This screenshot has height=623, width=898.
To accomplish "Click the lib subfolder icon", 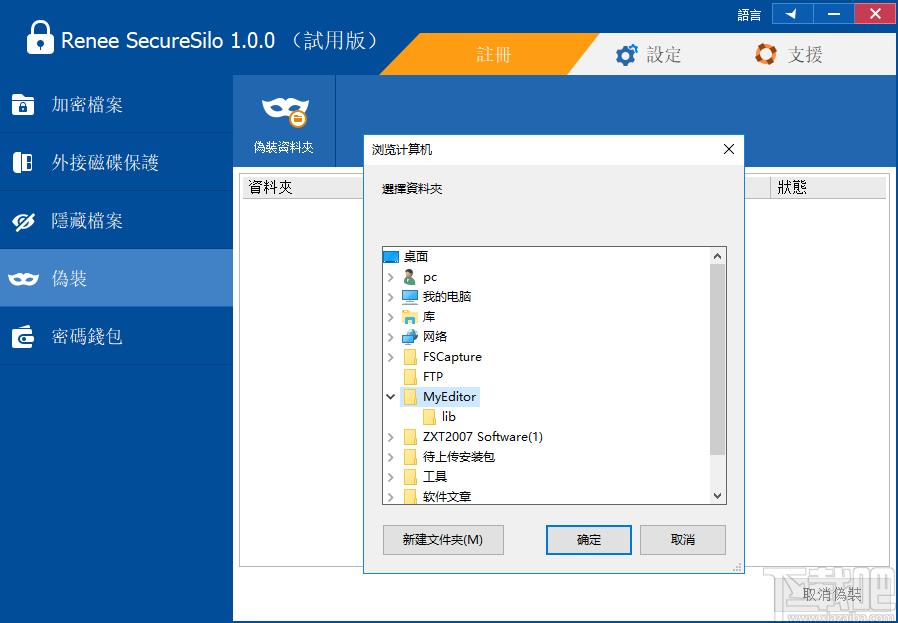I will tap(429, 417).
